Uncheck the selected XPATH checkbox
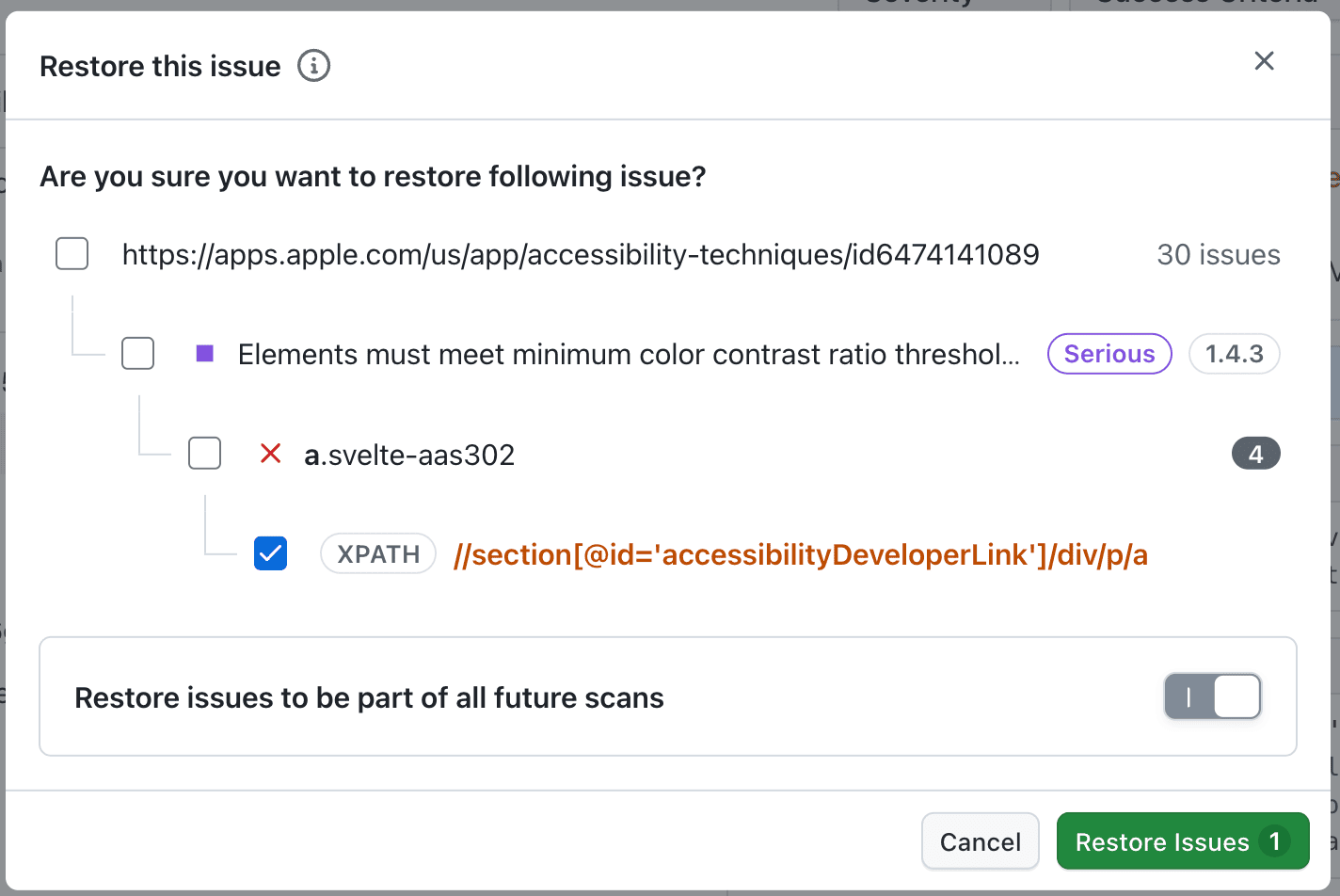 point(270,553)
